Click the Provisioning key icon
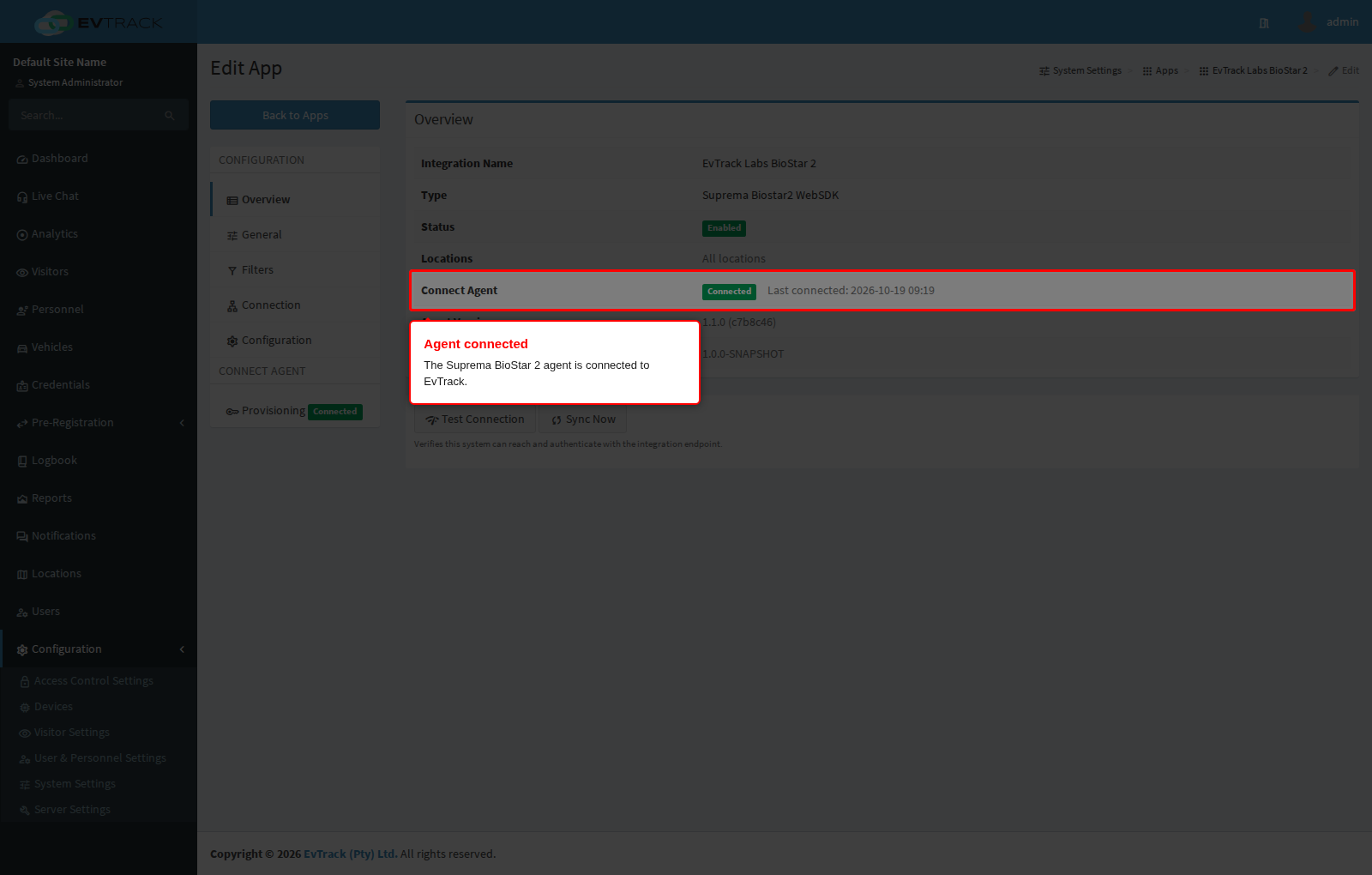This screenshot has height=875, width=1372. (x=232, y=412)
